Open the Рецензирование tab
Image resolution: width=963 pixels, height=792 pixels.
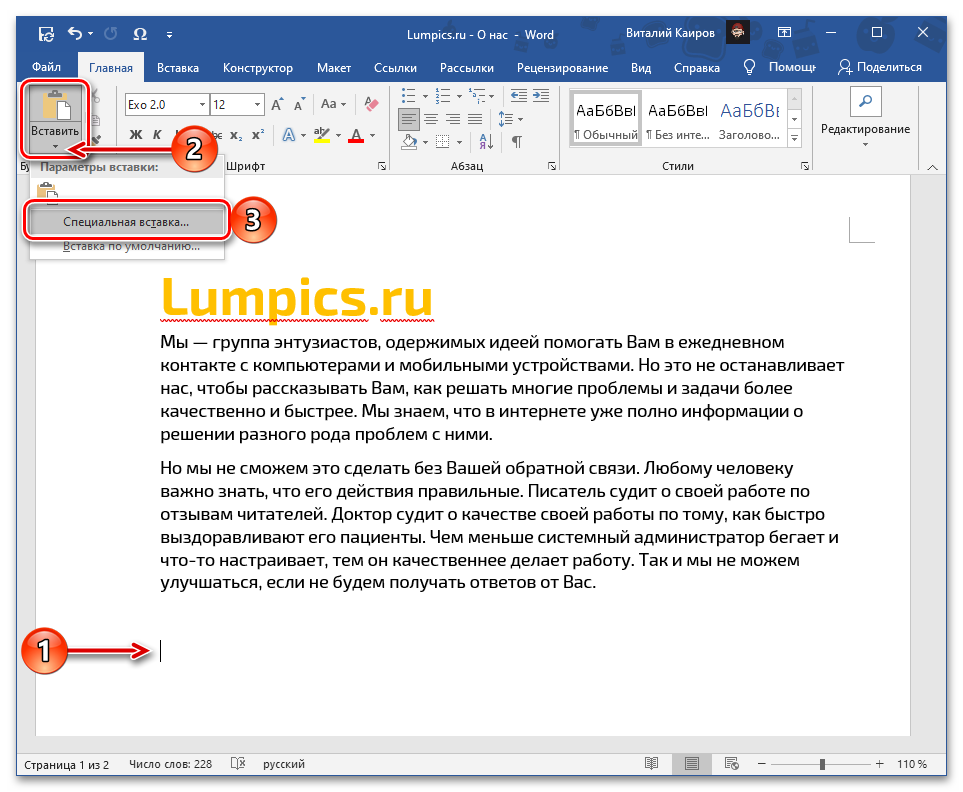tap(562, 68)
